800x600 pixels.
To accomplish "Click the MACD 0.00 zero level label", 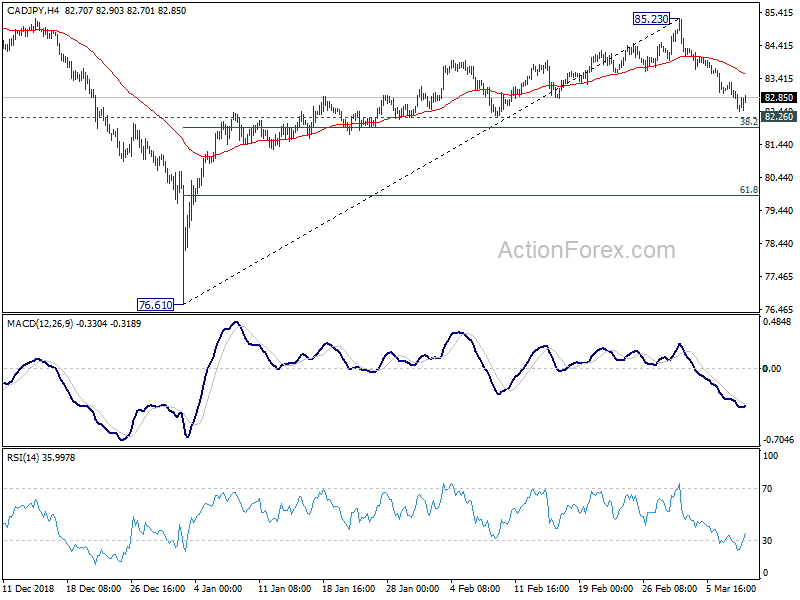I will tap(771, 368).
